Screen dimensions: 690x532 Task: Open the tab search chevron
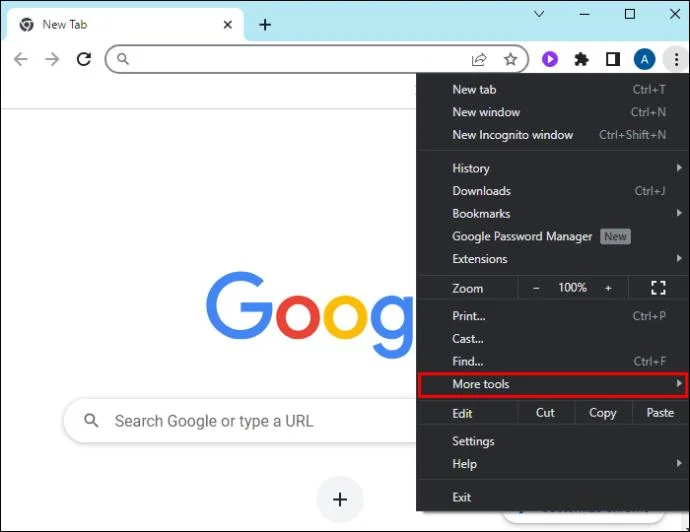click(539, 14)
